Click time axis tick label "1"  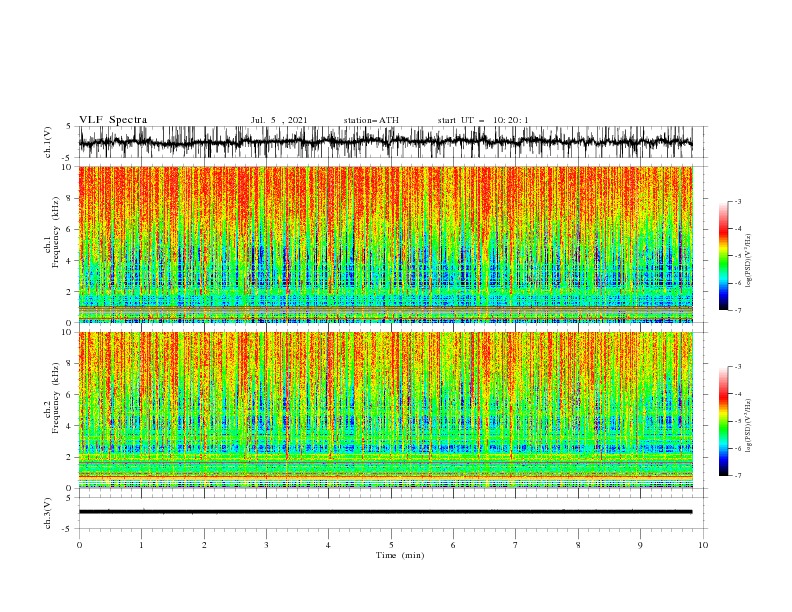[141, 545]
